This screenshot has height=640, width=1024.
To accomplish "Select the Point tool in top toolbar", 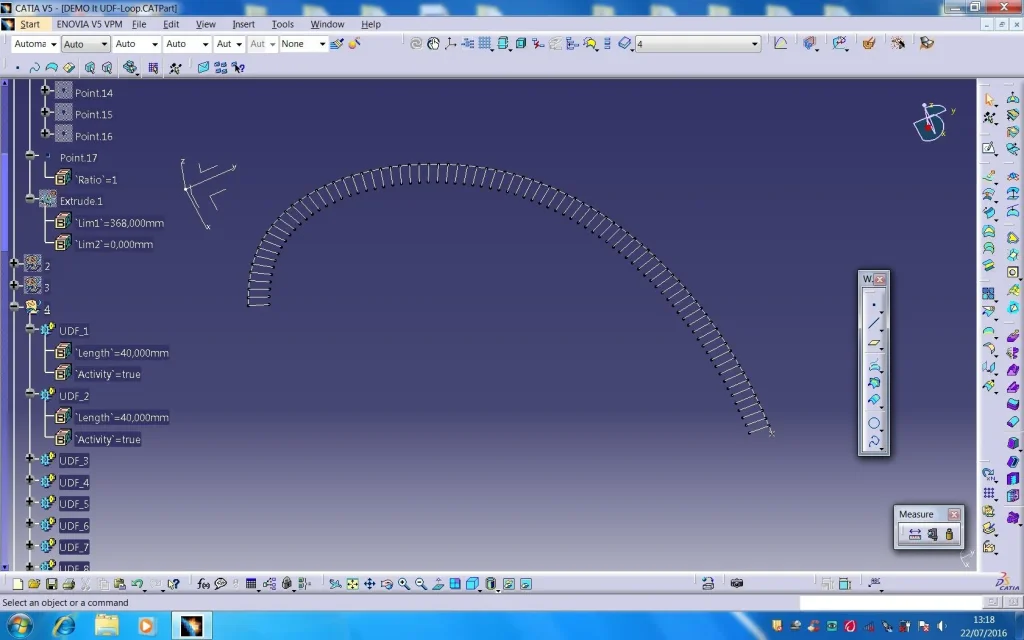I will (18, 67).
